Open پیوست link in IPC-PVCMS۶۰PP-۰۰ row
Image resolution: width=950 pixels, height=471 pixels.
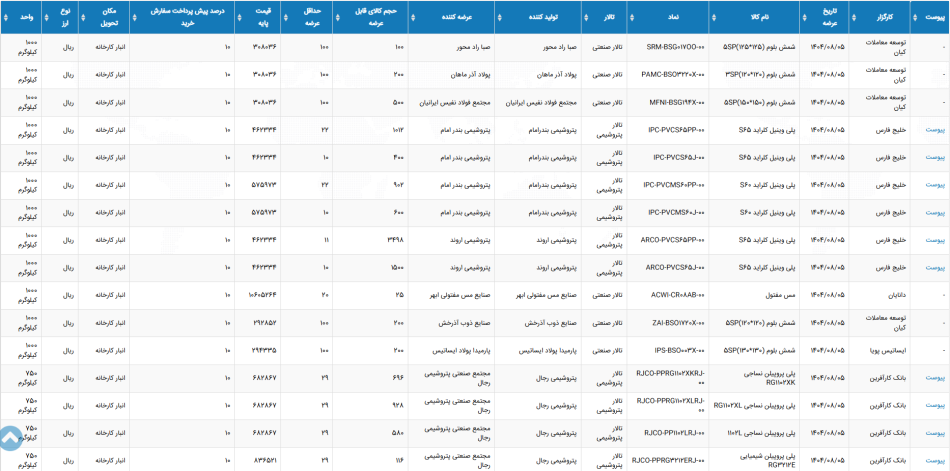point(935,185)
